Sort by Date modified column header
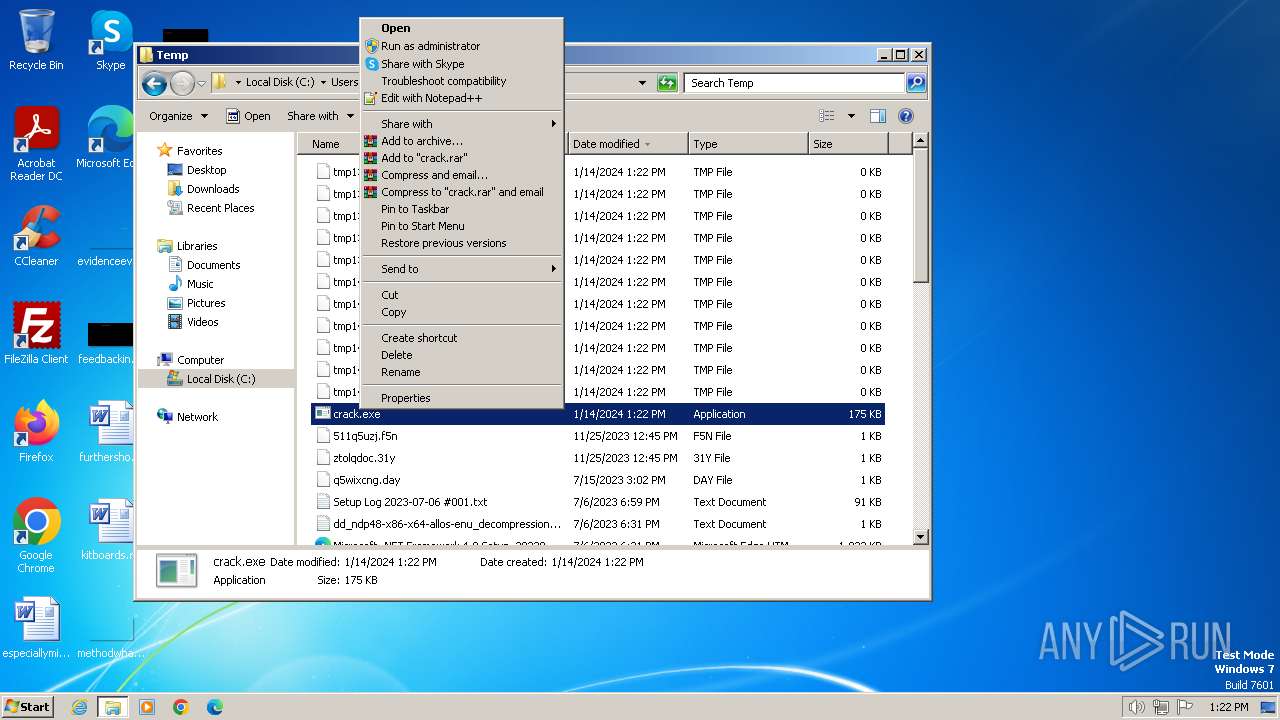Image resolution: width=1280 pixels, height=720 pixels. (627, 144)
